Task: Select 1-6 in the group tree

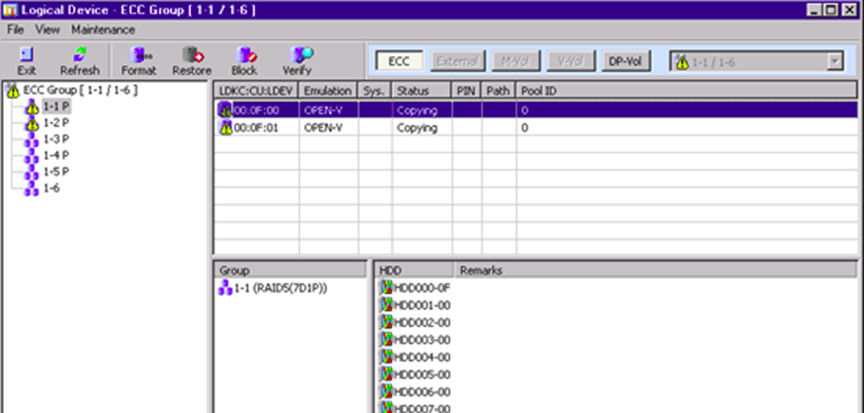Action: 51,187
